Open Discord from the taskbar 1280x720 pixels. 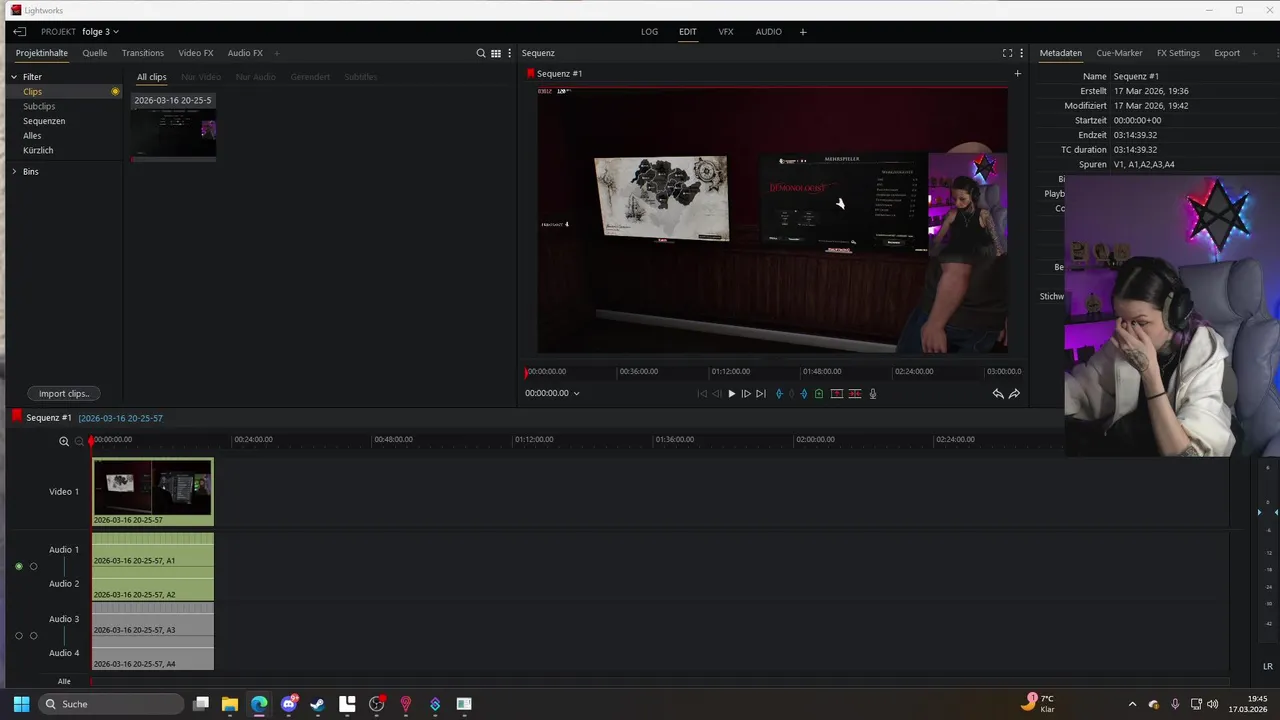point(289,704)
